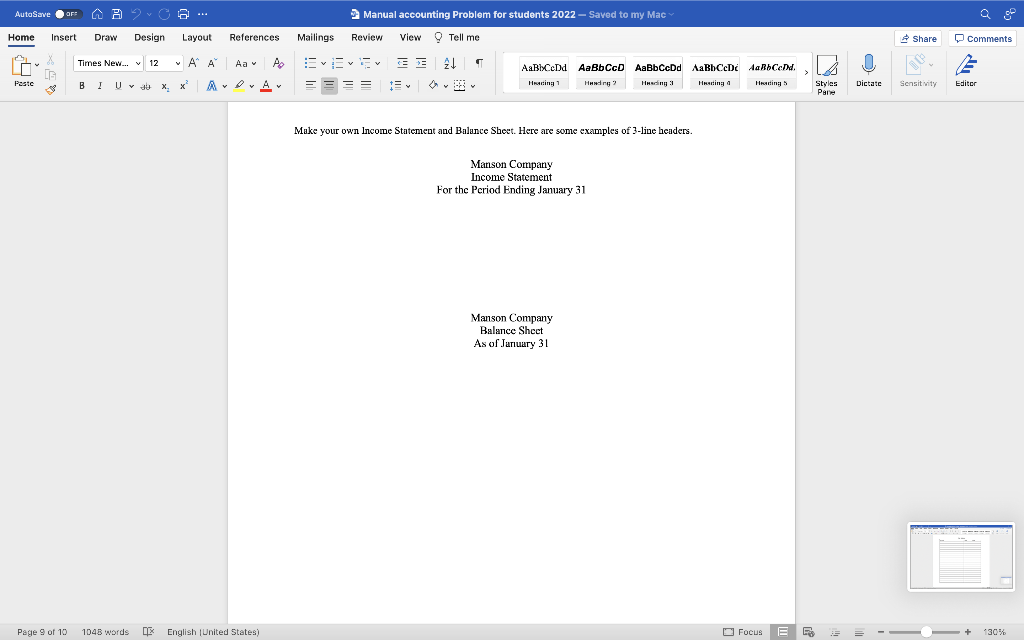Toggle center alignment
This screenshot has width=1024, height=640.
click(329, 86)
